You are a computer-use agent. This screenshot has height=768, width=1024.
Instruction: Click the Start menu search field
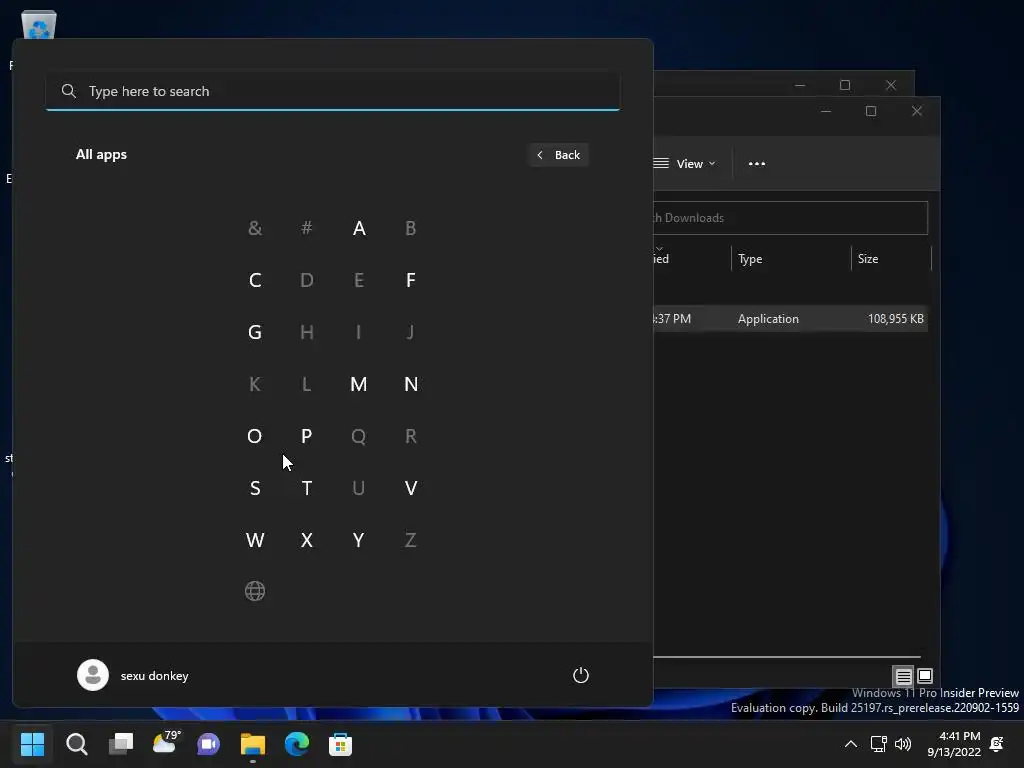click(x=333, y=91)
